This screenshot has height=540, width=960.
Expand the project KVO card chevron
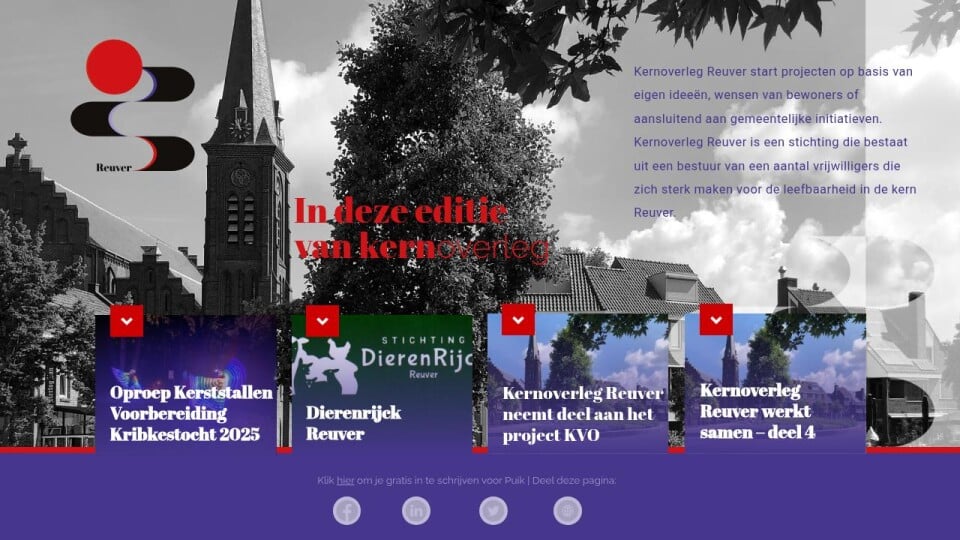point(518,319)
